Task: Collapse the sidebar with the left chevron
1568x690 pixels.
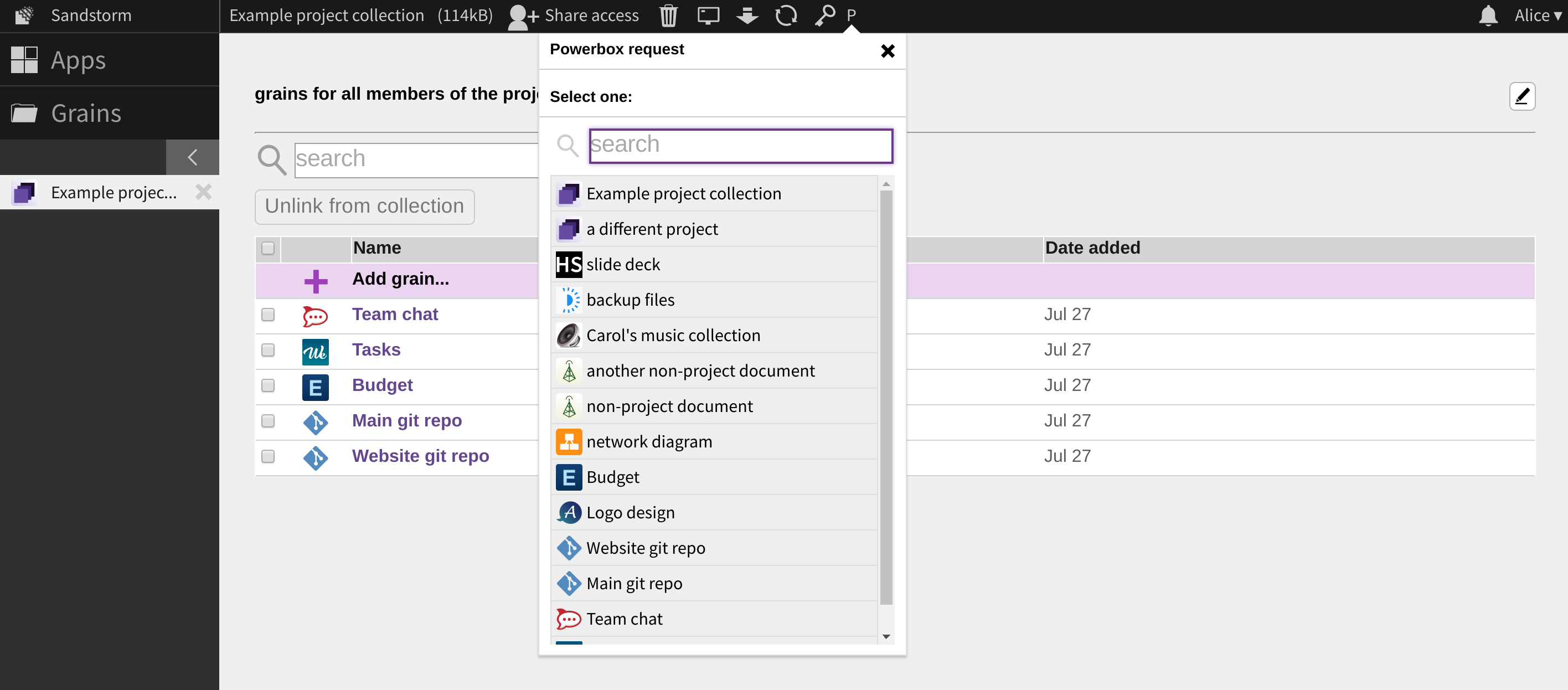Action: coord(192,157)
